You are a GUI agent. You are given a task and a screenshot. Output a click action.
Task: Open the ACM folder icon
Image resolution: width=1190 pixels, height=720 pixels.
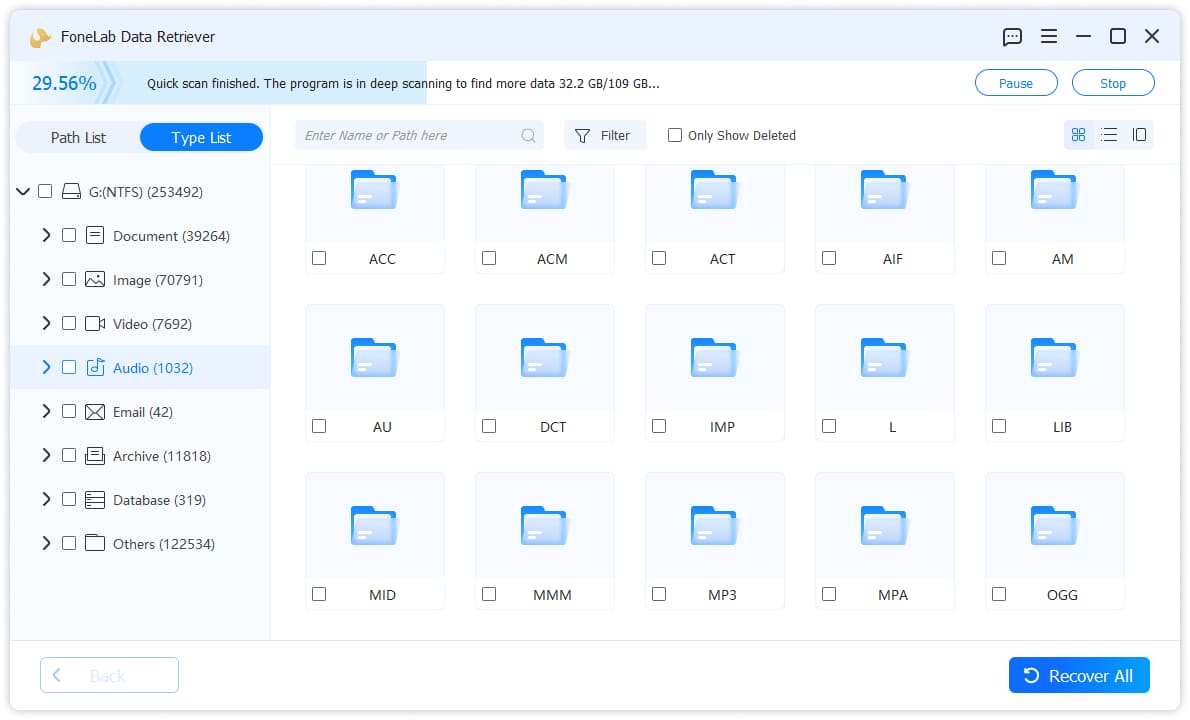click(543, 190)
